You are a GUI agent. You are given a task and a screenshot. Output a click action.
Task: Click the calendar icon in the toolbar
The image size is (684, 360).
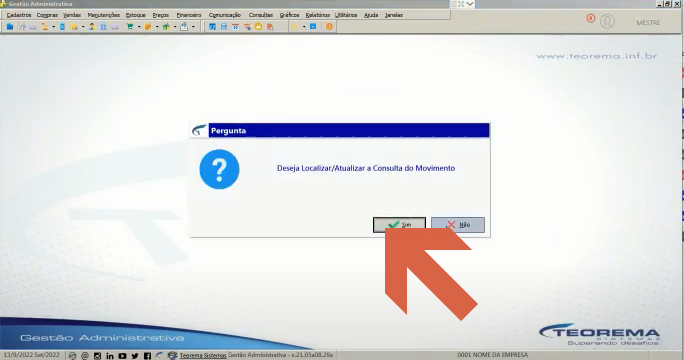click(235, 27)
